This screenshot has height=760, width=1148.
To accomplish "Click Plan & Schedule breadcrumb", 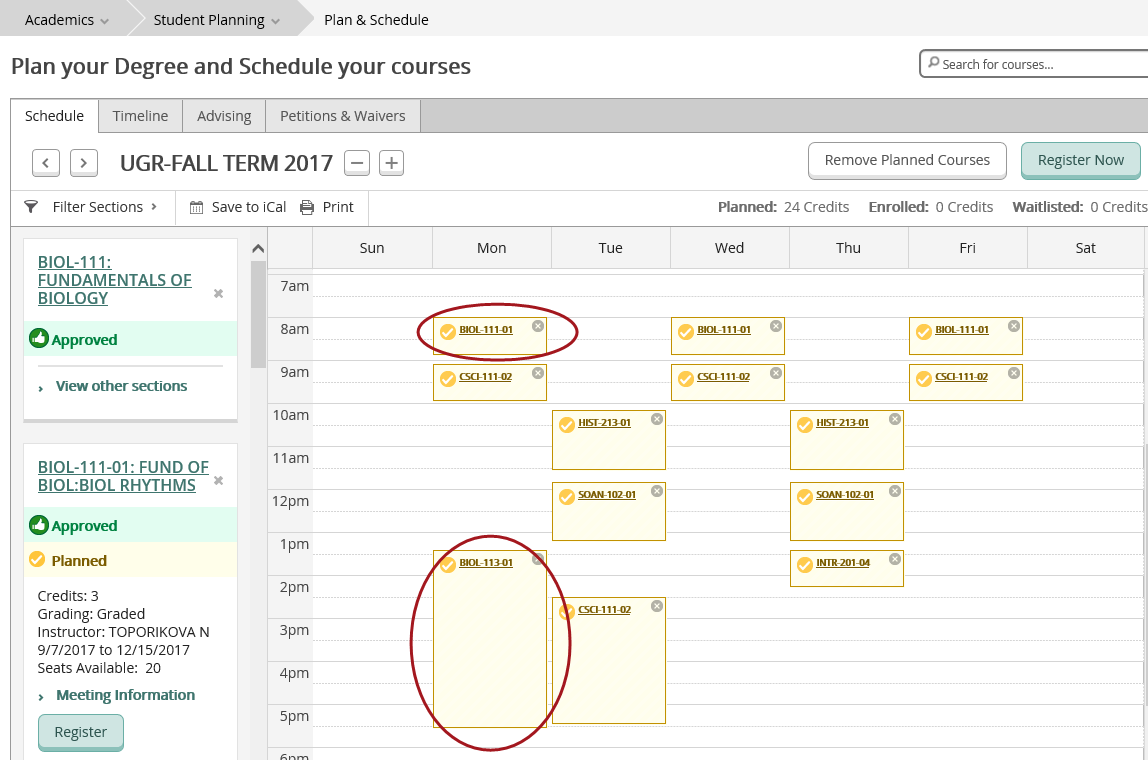I will point(376,20).
